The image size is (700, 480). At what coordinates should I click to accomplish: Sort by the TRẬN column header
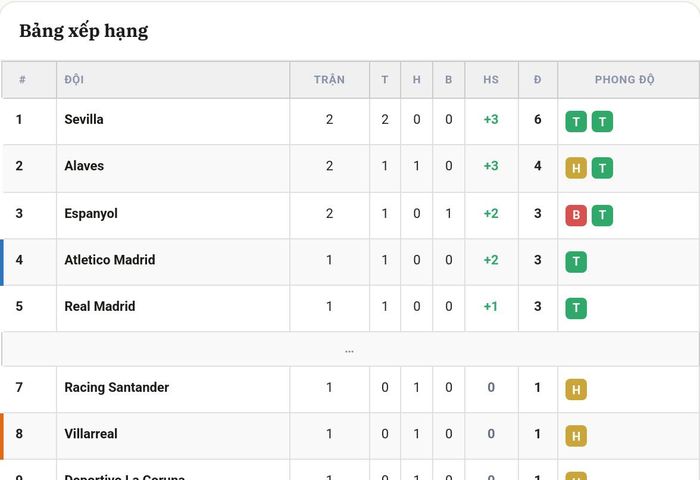point(329,79)
